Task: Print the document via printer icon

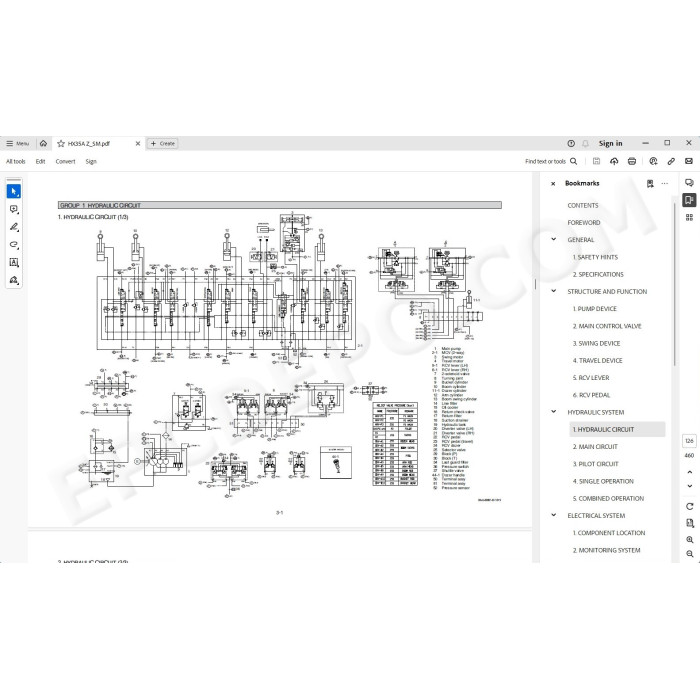Action: pyautogui.click(x=632, y=161)
